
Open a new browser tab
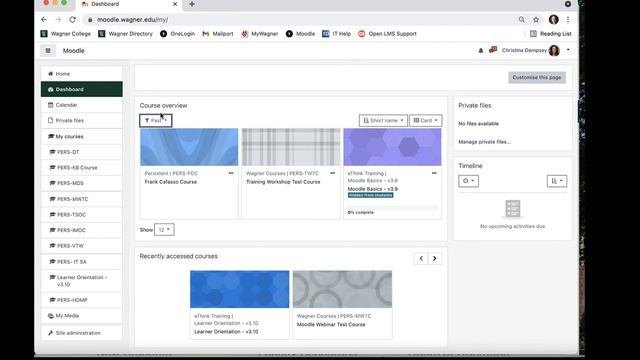pyautogui.click(x=192, y=4)
